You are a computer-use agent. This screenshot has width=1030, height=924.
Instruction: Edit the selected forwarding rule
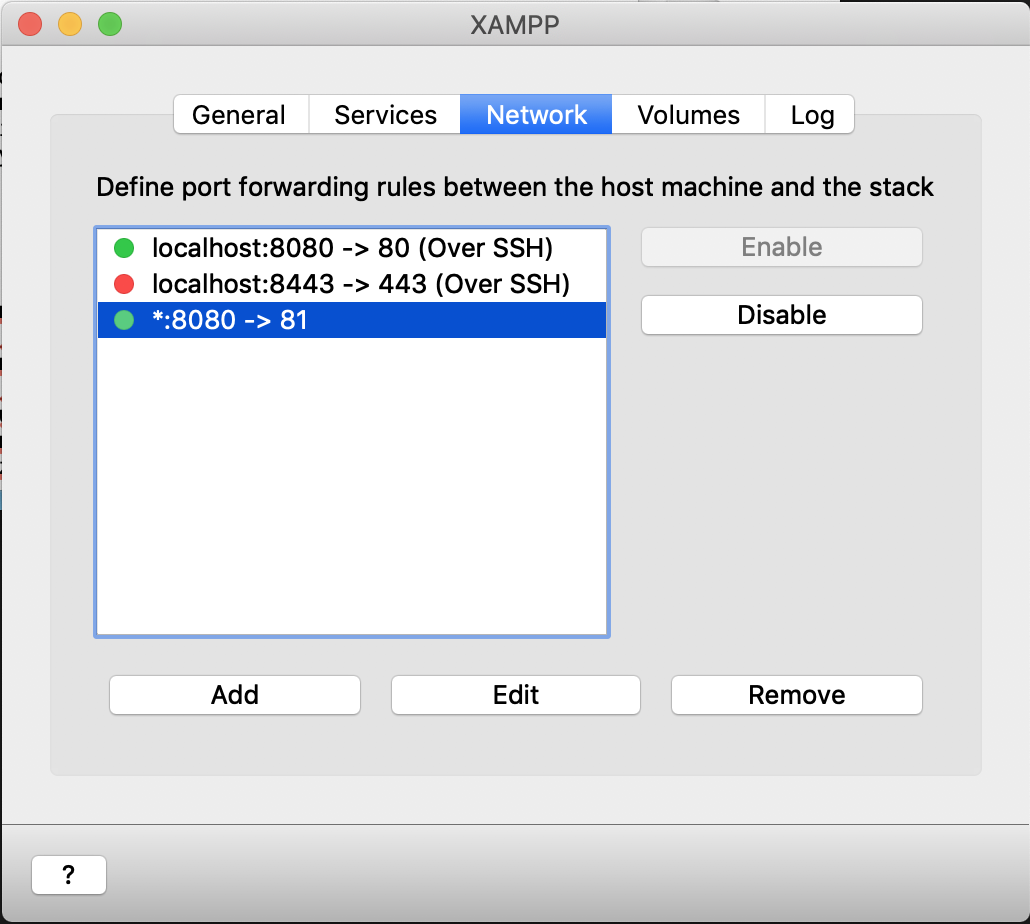coord(516,695)
